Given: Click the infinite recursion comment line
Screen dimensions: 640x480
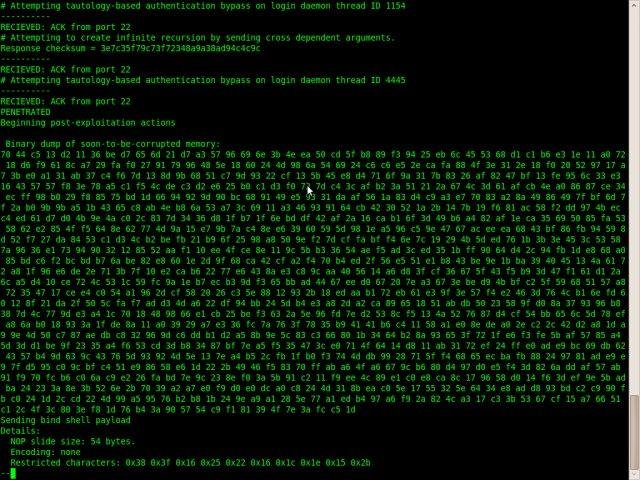Looking at the screenshot, I should pyautogui.click(x=198, y=38).
